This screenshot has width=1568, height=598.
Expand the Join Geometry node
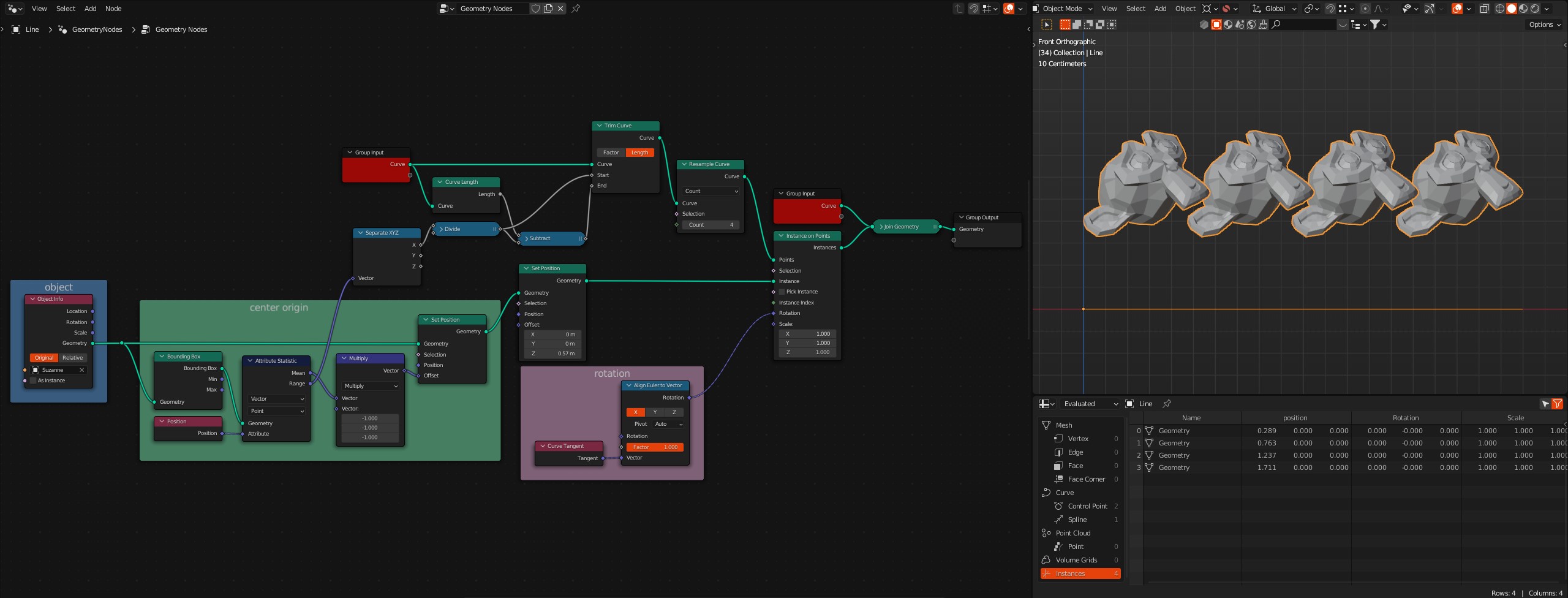pos(881,227)
